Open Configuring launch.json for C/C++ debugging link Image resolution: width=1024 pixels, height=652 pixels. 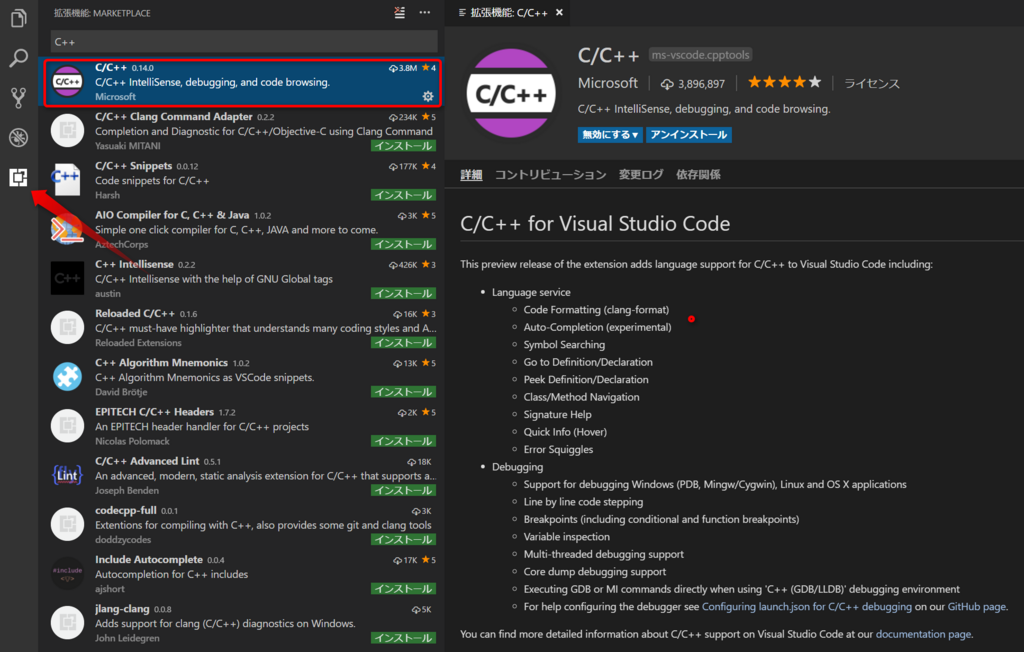(x=807, y=607)
